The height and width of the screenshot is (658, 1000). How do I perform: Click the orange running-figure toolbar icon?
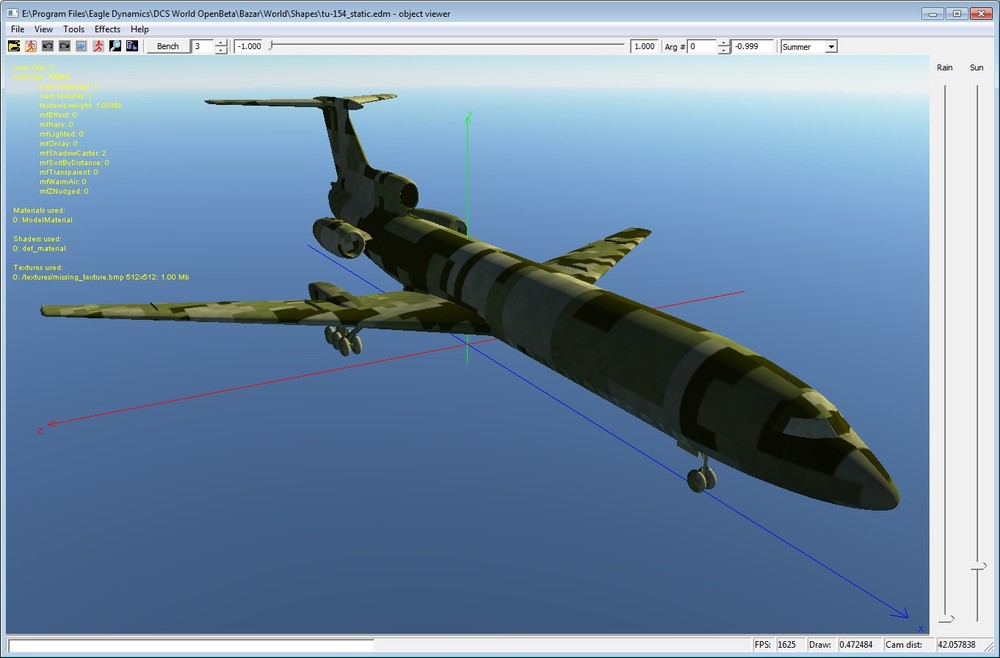click(31, 46)
